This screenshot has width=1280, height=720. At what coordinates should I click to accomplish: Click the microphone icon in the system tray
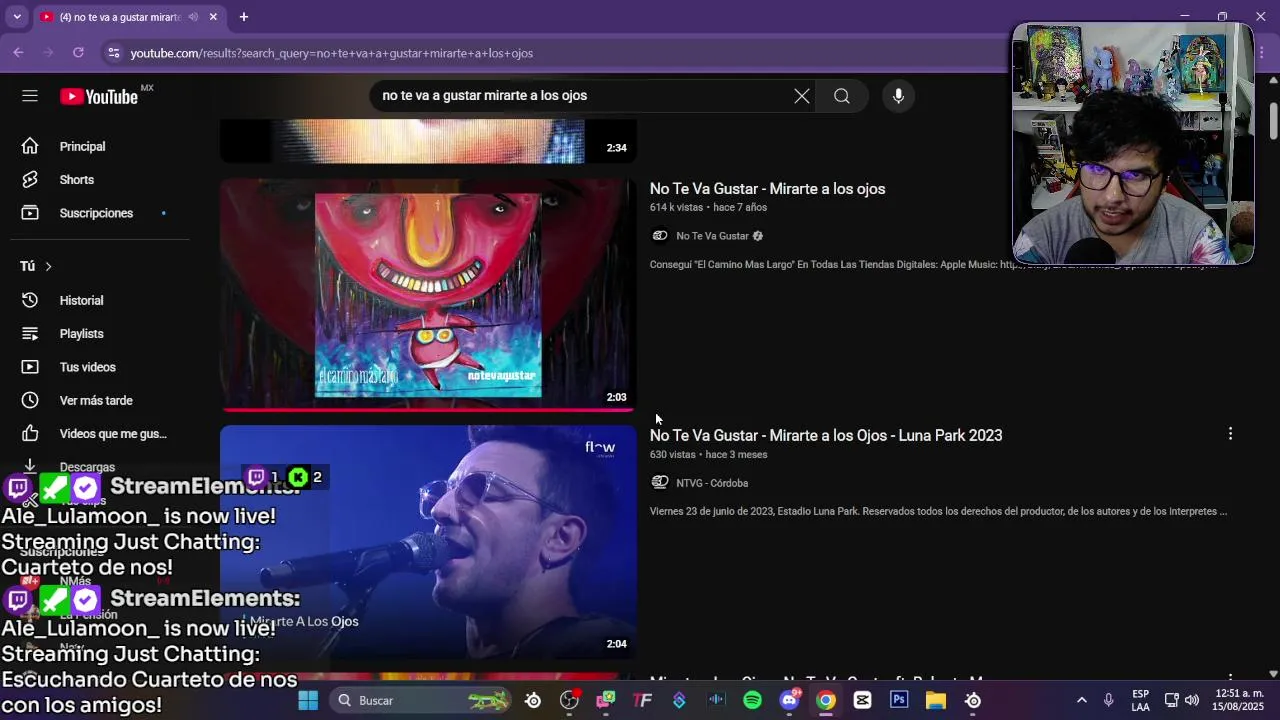click(1108, 700)
